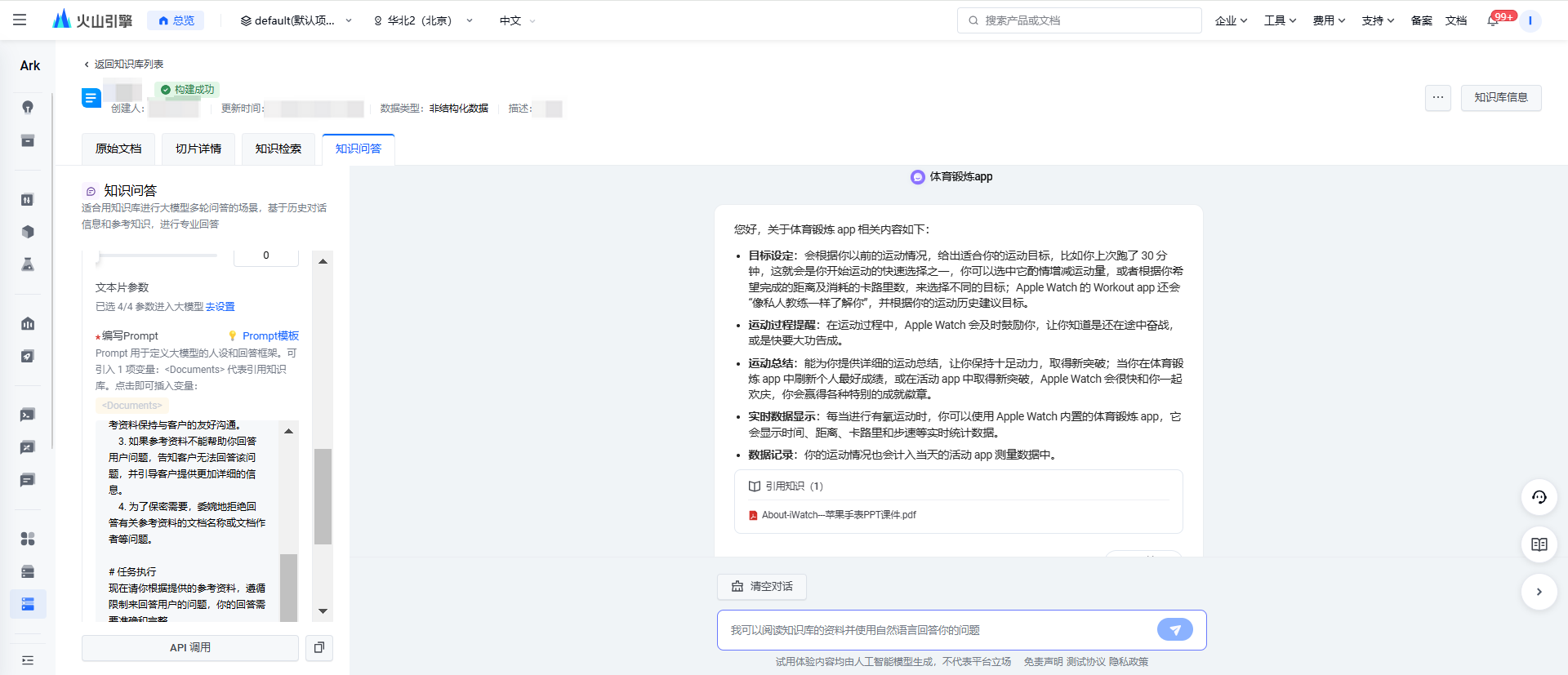Viewport: 1568px width, 675px height.
Task: Click the copy icon beside API 调用
Action: tap(319, 647)
